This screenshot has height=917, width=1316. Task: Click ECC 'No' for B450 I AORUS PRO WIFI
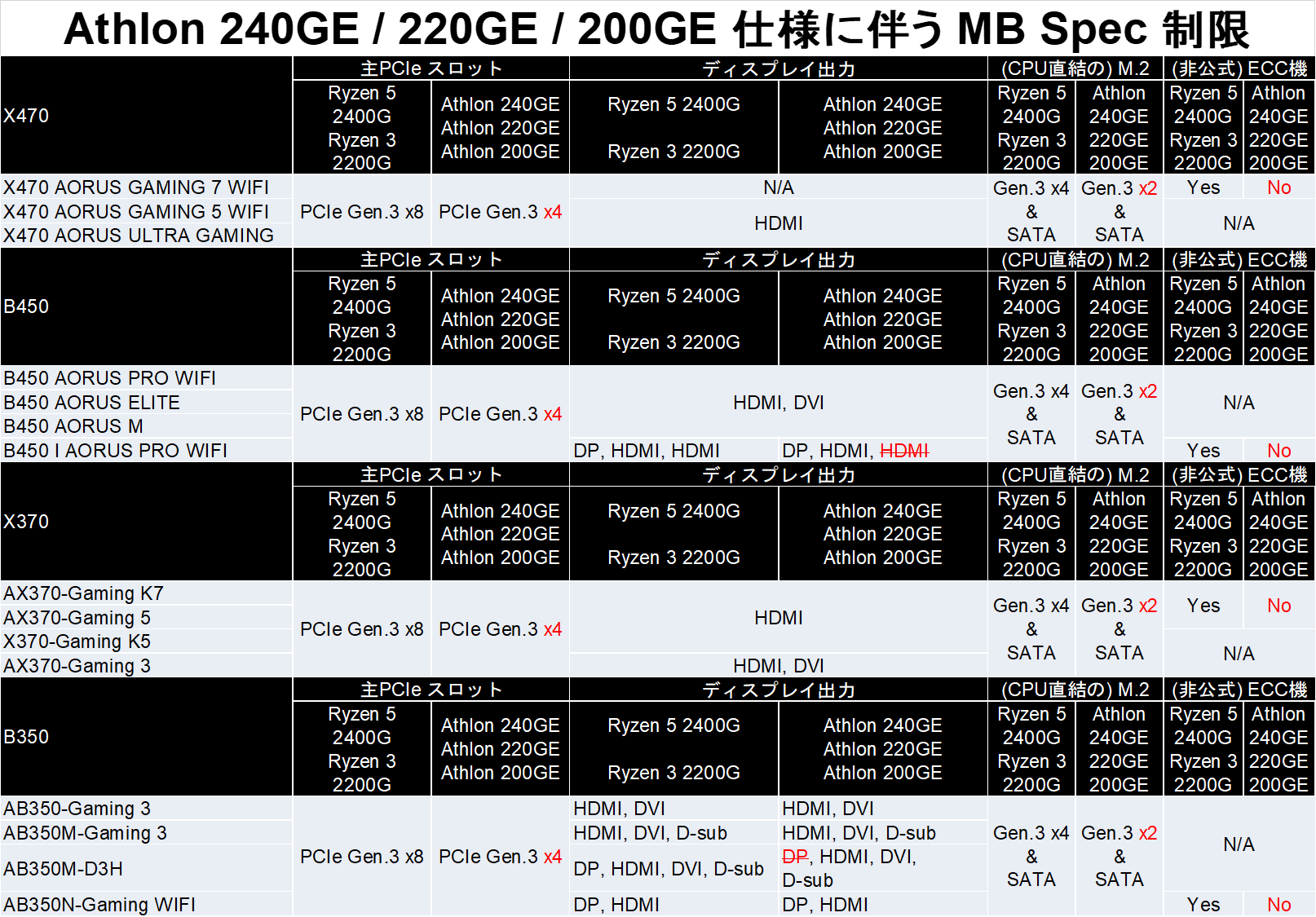1279,451
